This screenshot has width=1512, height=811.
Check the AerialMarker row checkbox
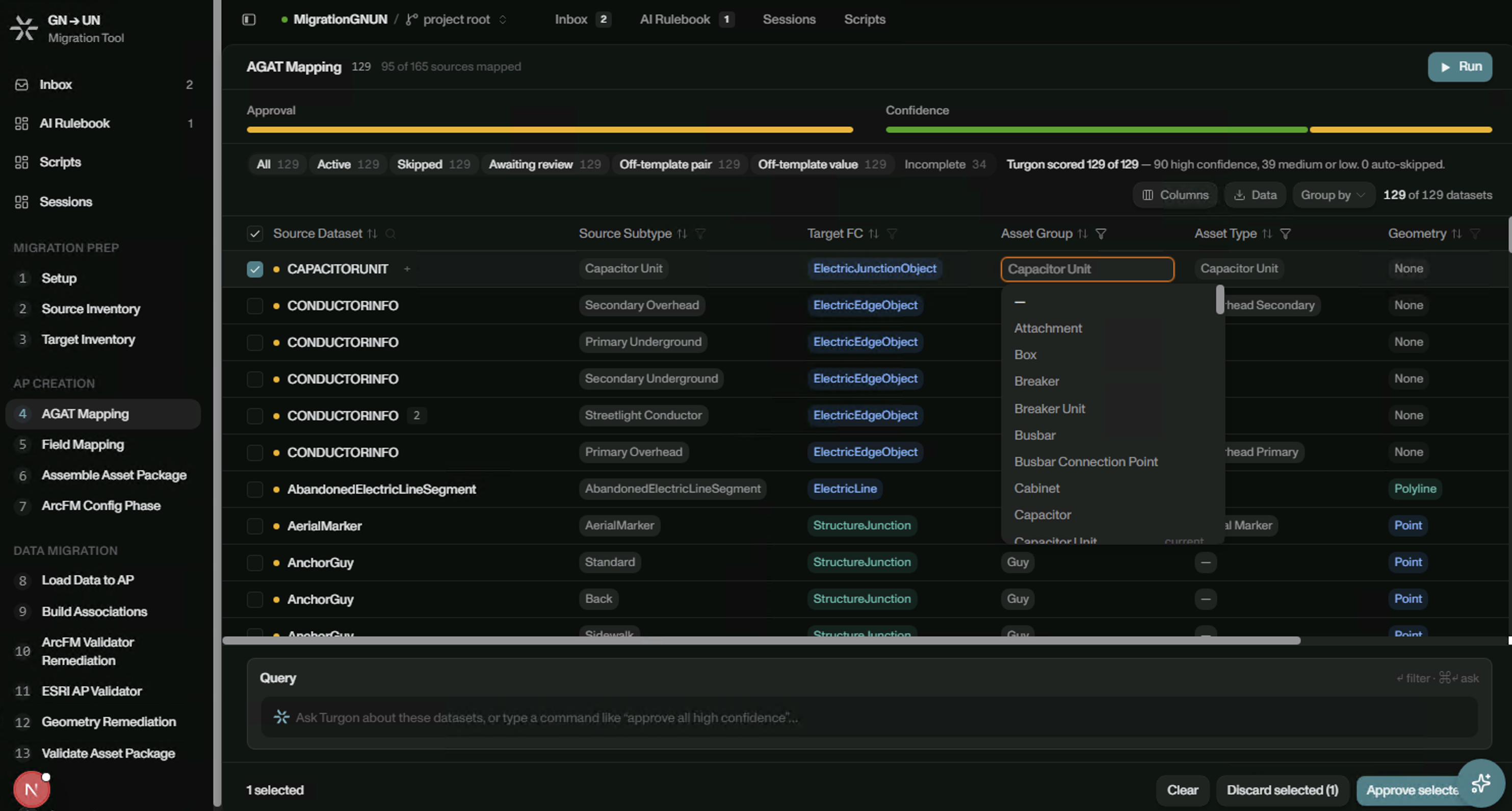[x=255, y=525]
